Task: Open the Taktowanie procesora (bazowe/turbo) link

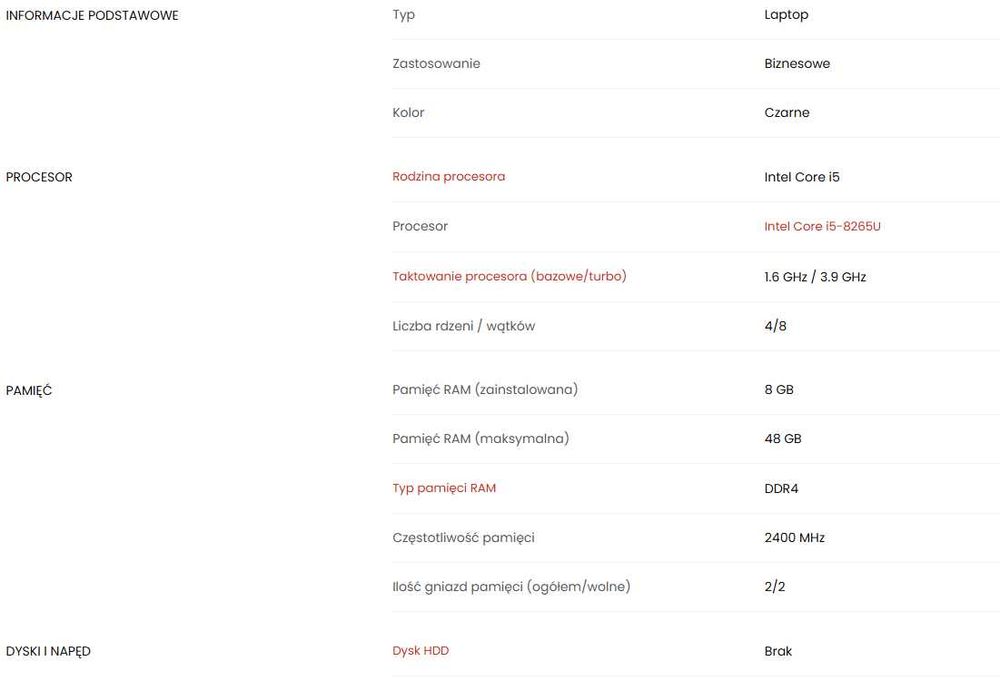Action: pos(510,276)
